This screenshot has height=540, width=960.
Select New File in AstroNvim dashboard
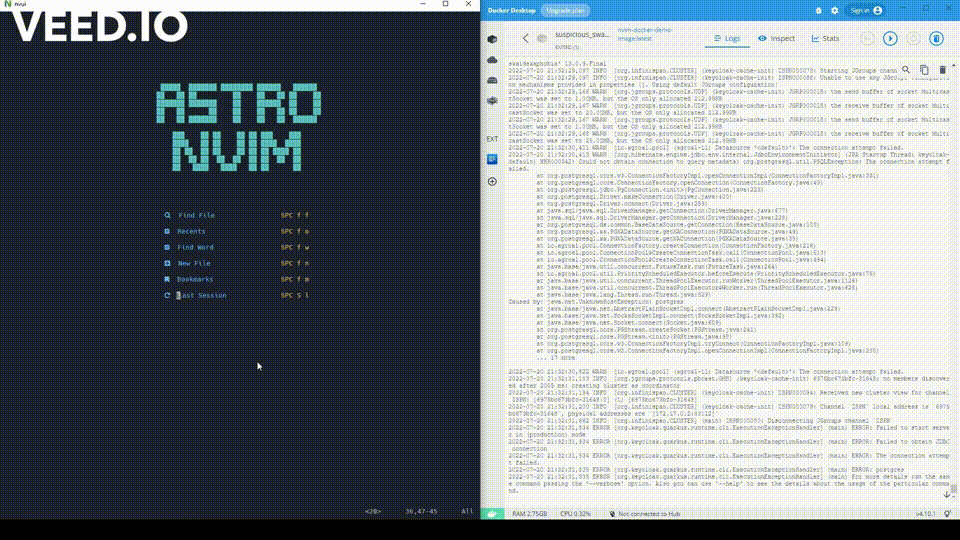click(x=194, y=263)
